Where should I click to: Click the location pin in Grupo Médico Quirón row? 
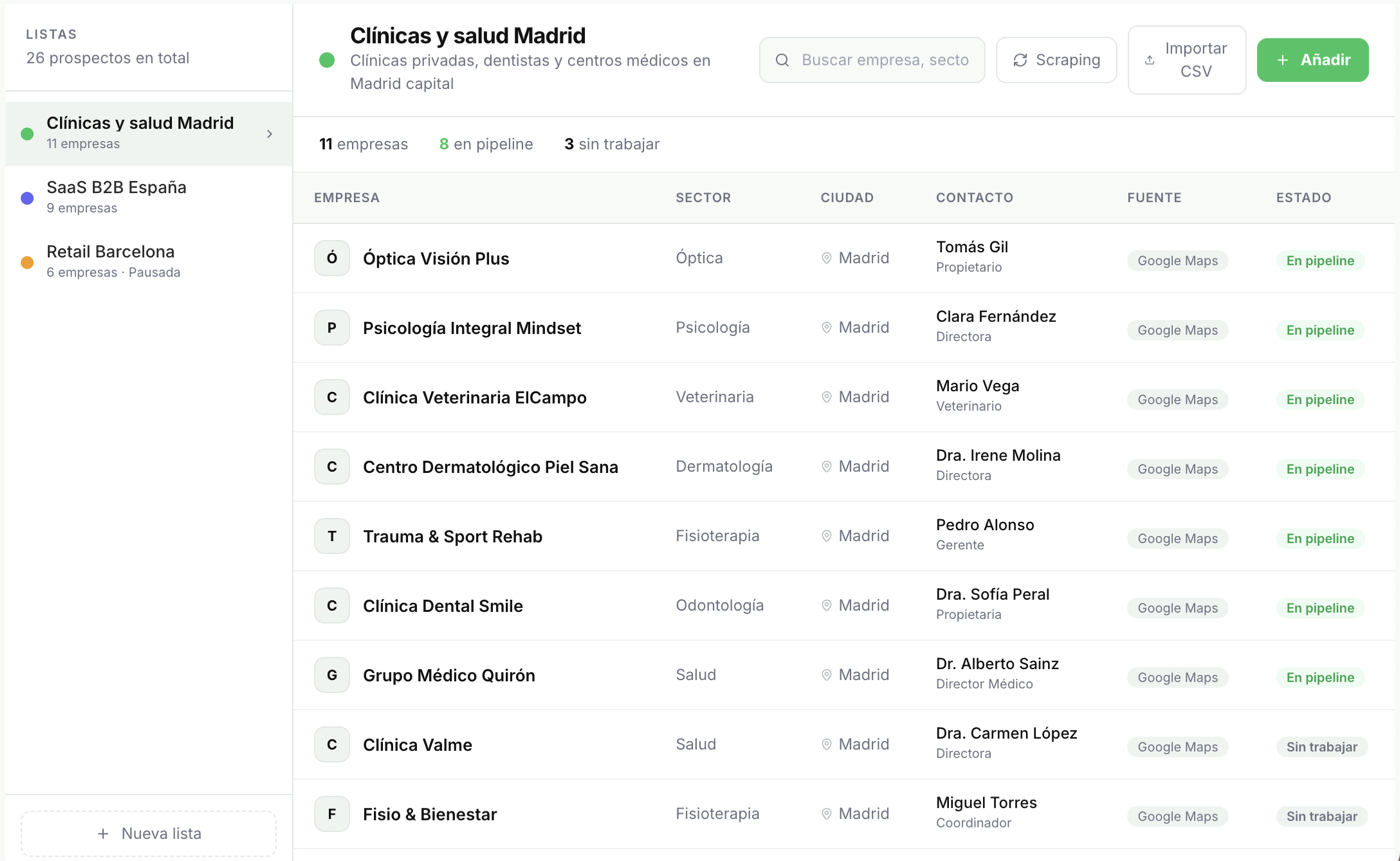[827, 675]
